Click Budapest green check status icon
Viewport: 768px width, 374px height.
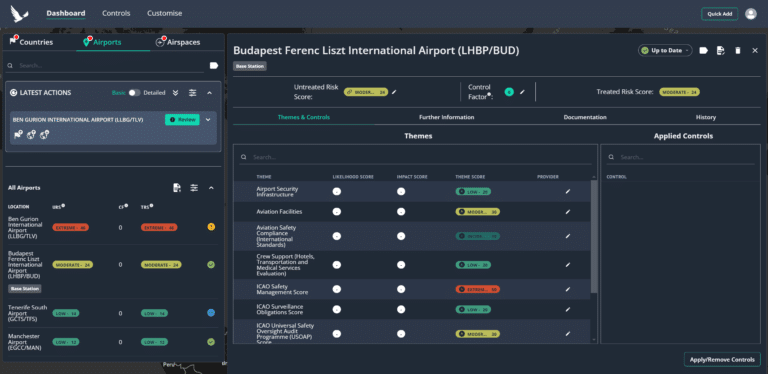click(211, 264)
